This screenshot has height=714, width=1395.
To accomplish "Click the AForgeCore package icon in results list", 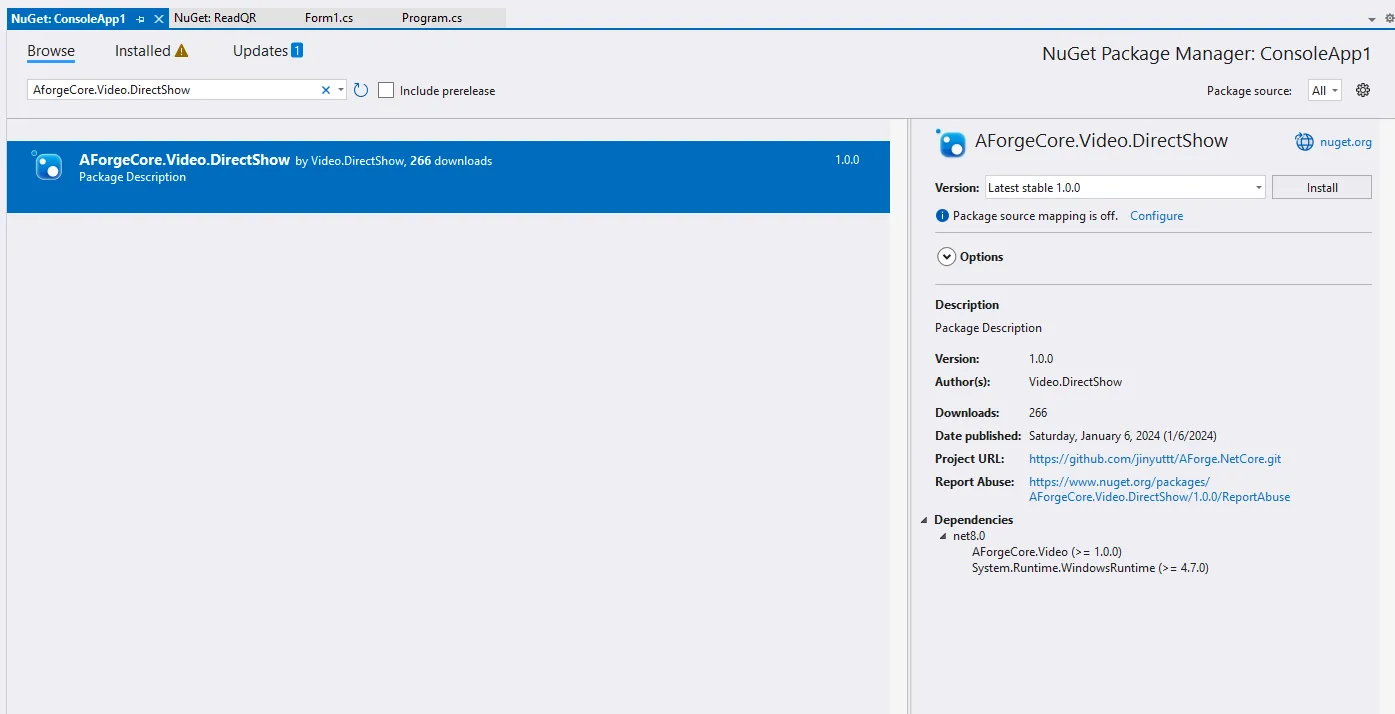I will tap(48, 166).
